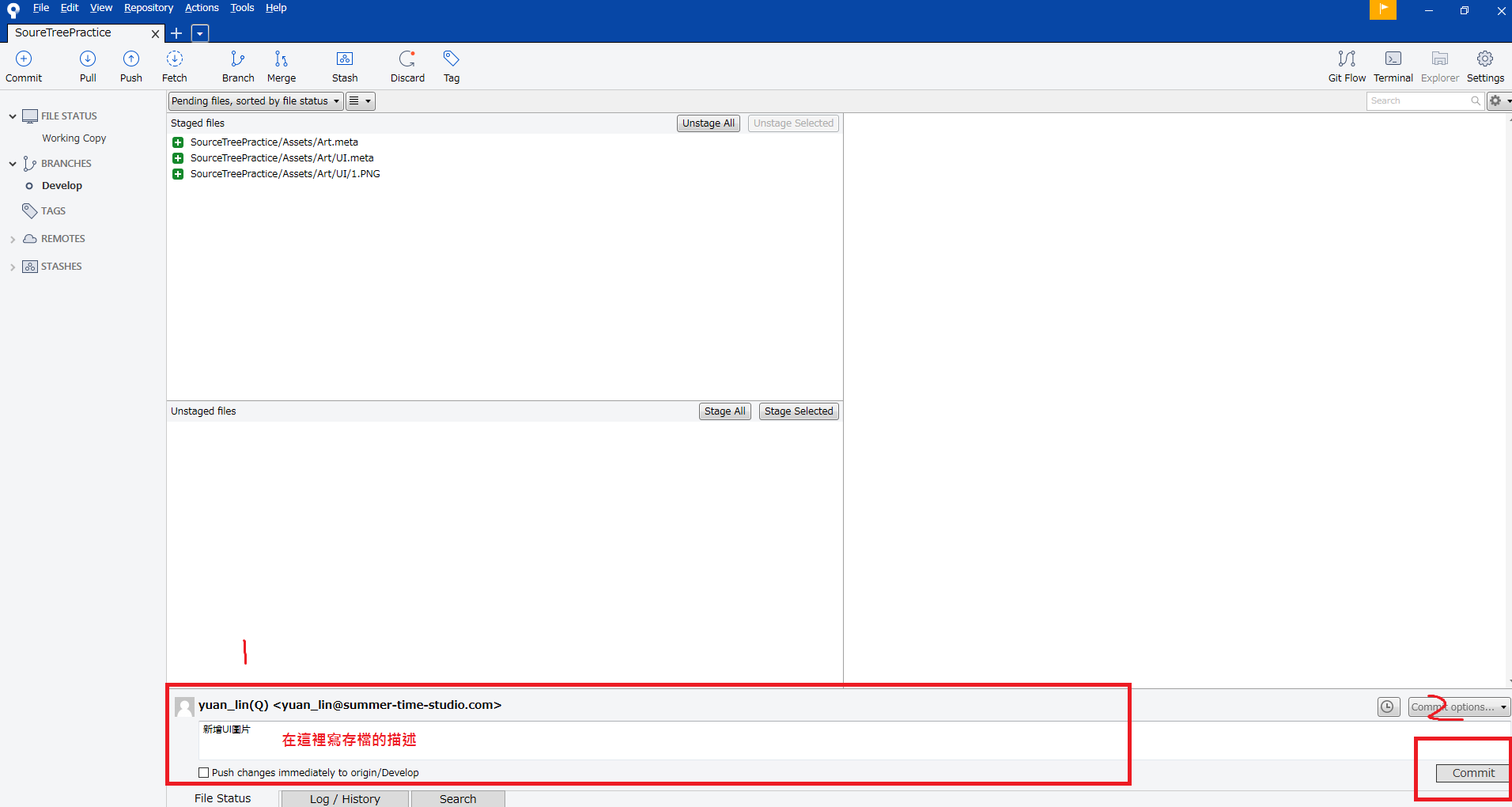
Task: Open the tab list dropdown arrow
Action: 200,33
